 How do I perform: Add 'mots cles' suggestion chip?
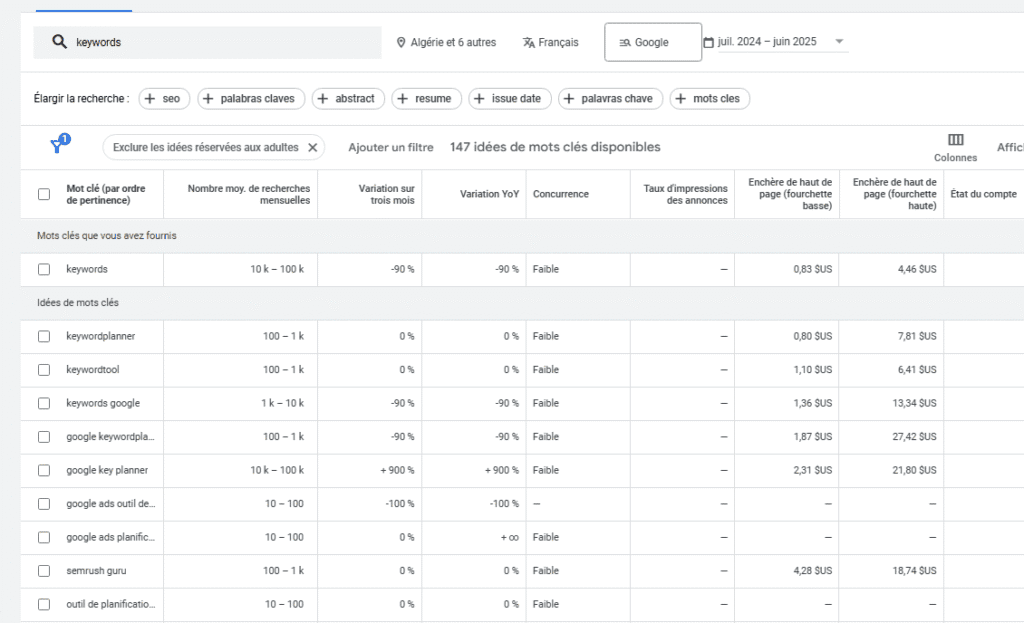click(709, 98)
